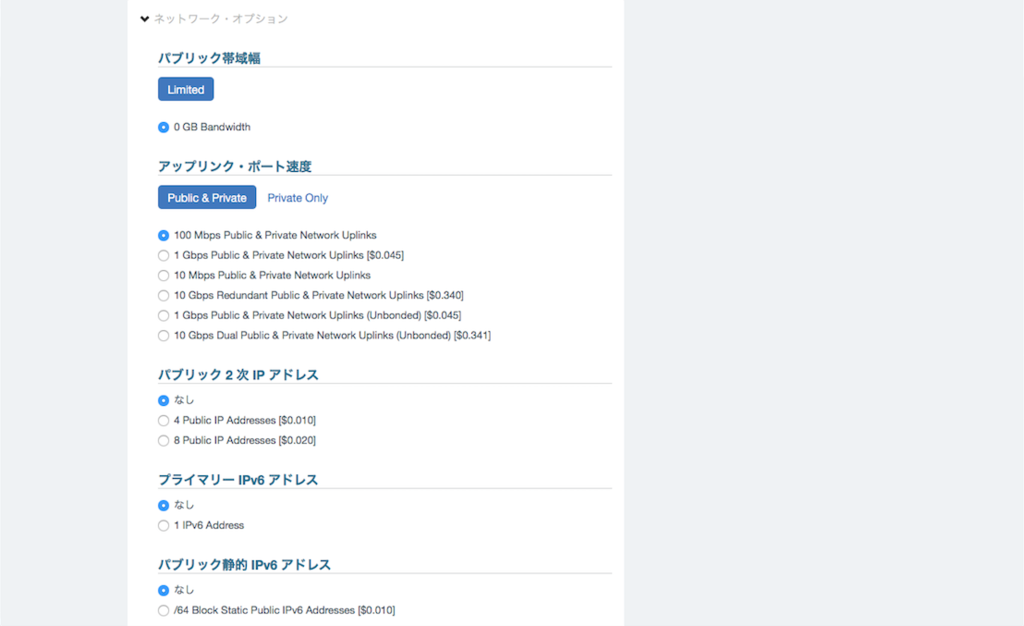Select 0 GB Bandwidth radio button

(x=163, y=127)
